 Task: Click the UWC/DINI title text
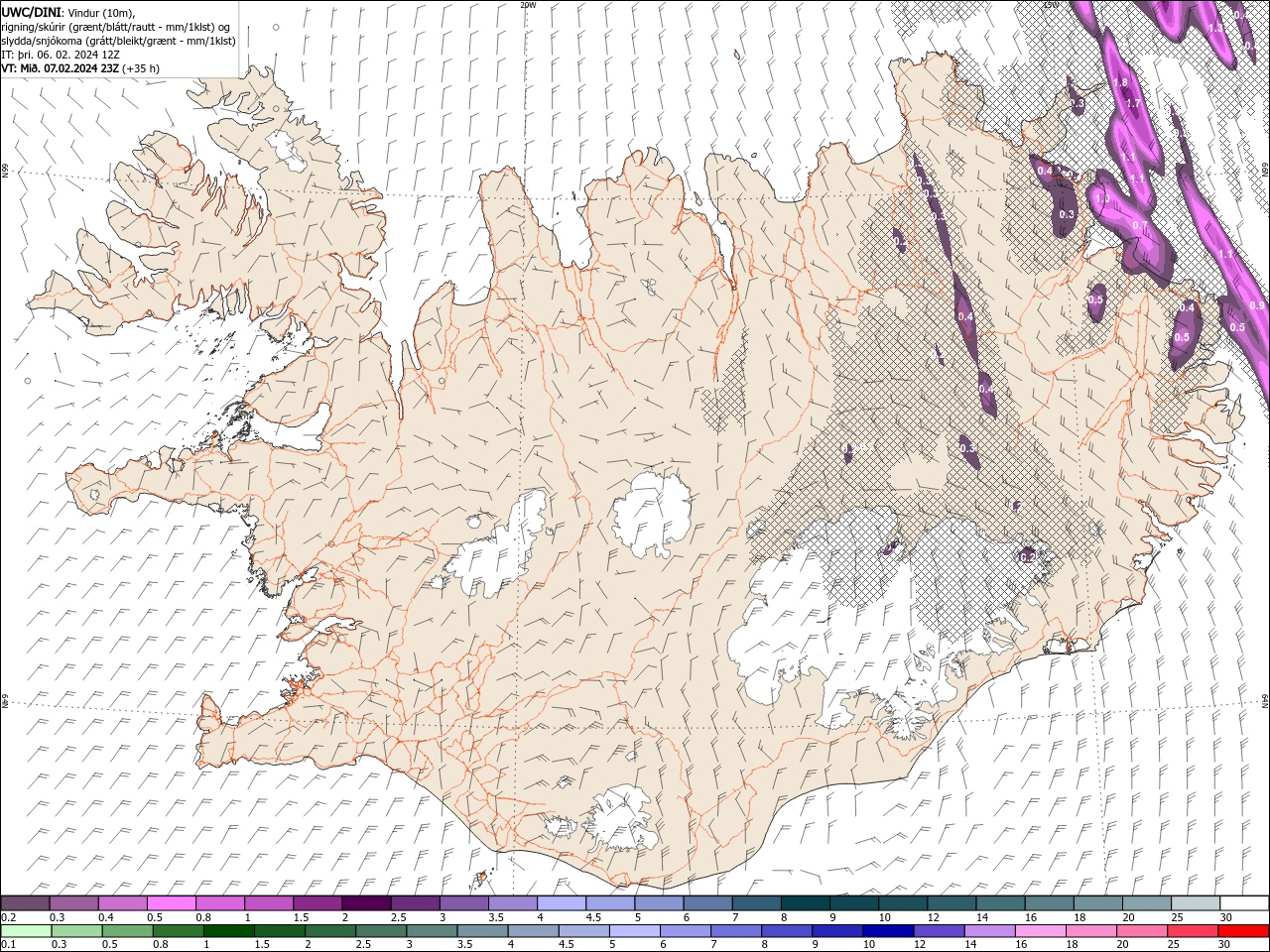click(32, 12)
